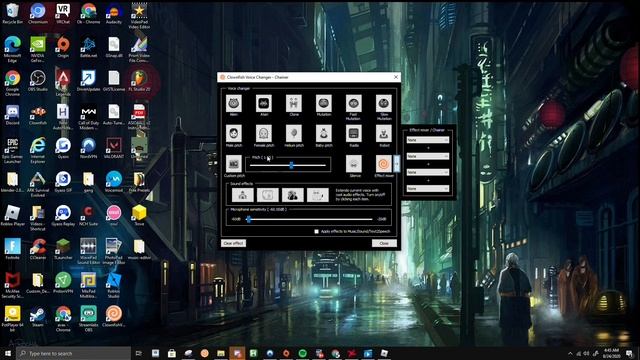Select the Epic Games Launcher shortcut
Viewport: 640px width, 360px height.
click(12, 150)
